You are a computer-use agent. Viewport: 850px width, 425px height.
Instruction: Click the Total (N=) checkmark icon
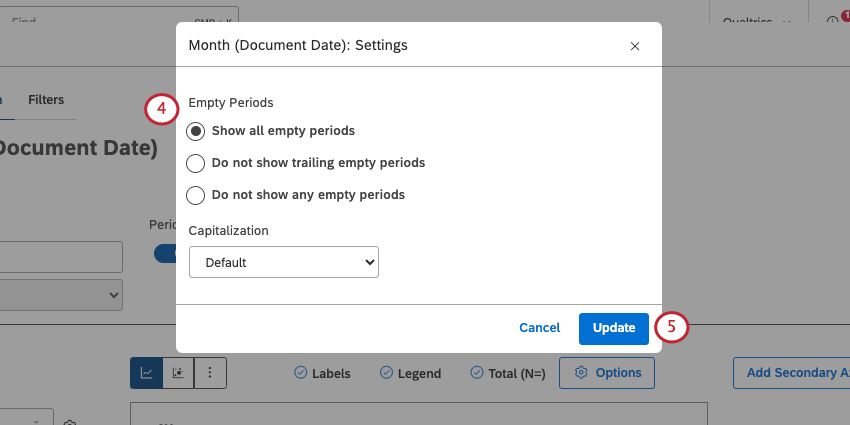[476, 373]
